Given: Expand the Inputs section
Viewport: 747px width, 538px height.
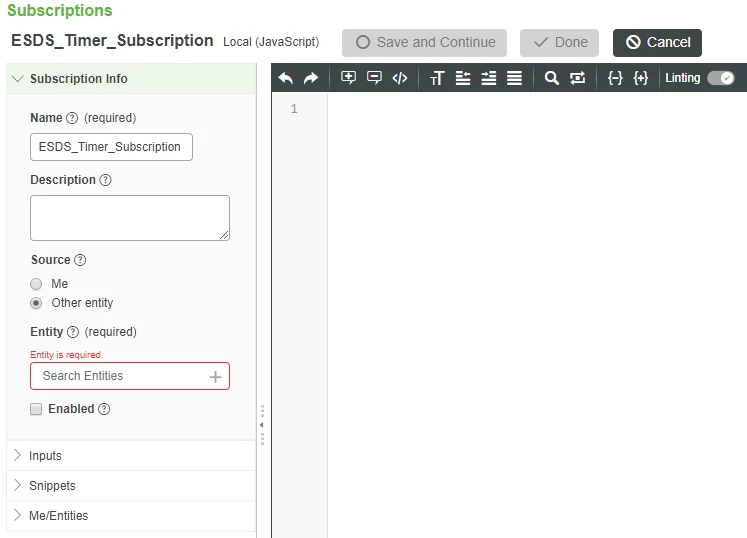Looking at the screenshot, I should [x=131, y=456].
